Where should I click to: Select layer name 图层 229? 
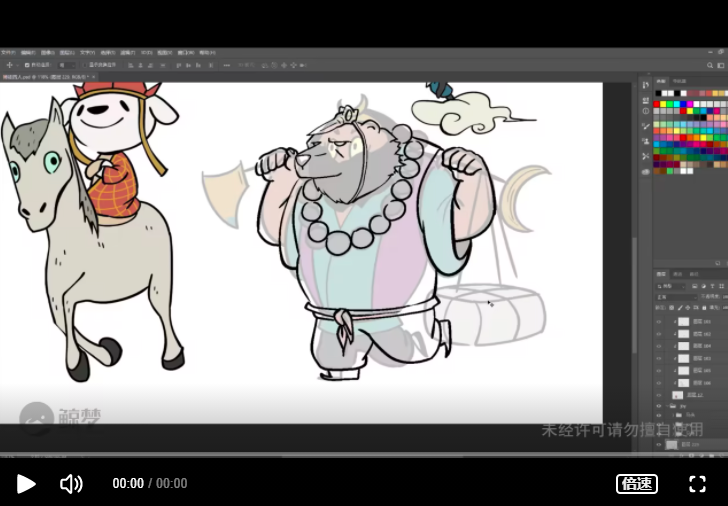pos(692,445)
